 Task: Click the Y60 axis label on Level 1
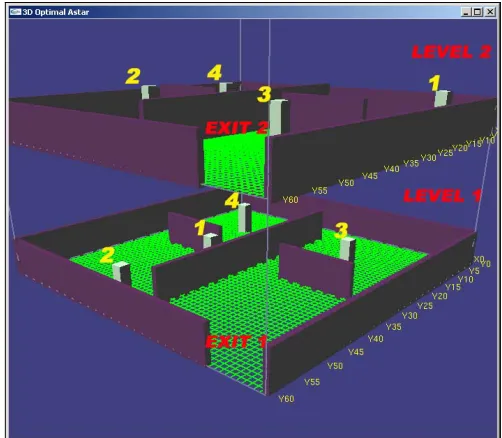tap(286, 398)
